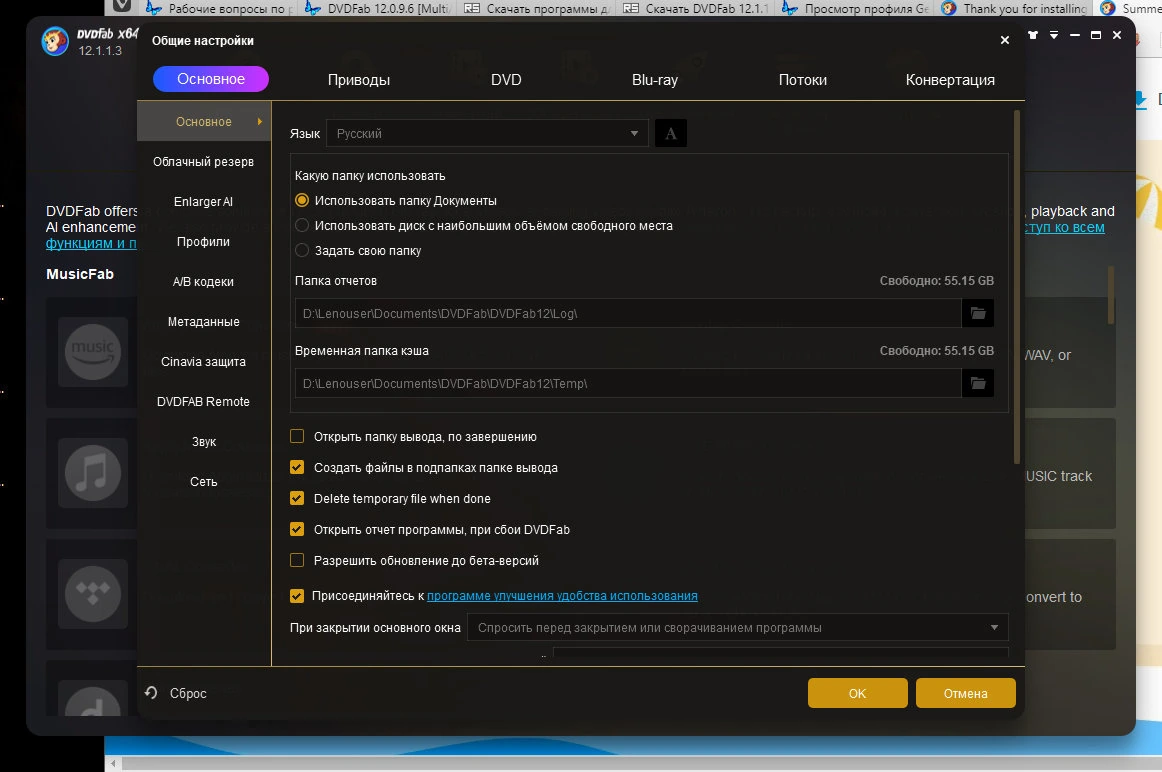
Task: Open 'программе улучшения удобства использования' link
Action: click(562, 596)
